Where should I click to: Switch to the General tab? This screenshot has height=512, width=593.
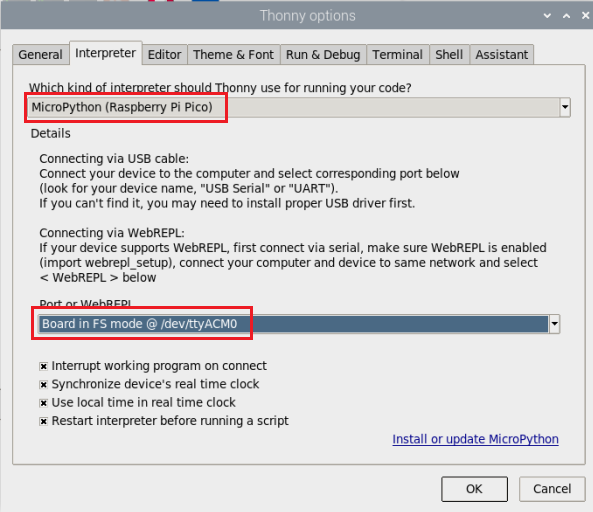40,54
